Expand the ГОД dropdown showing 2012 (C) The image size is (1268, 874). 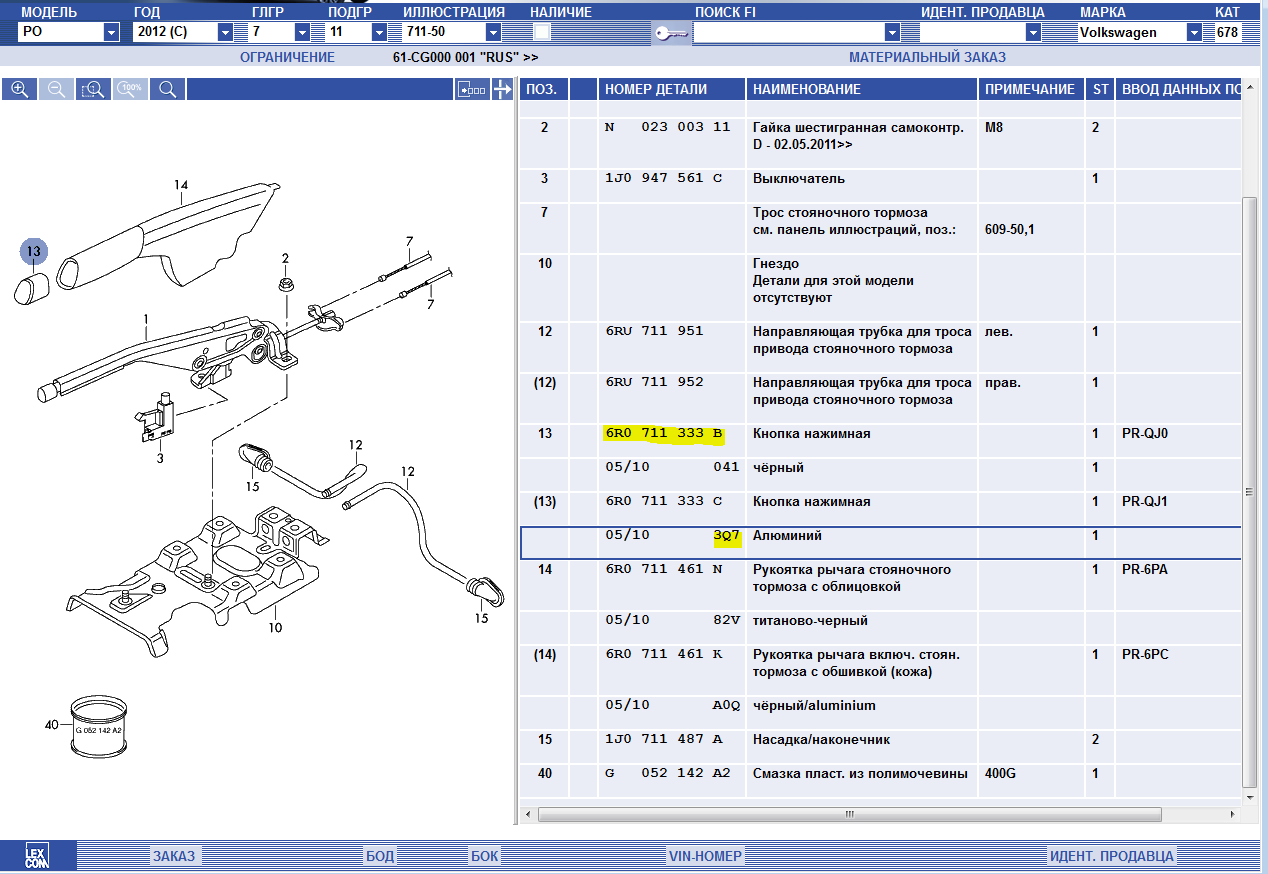(x=225, y=32)
